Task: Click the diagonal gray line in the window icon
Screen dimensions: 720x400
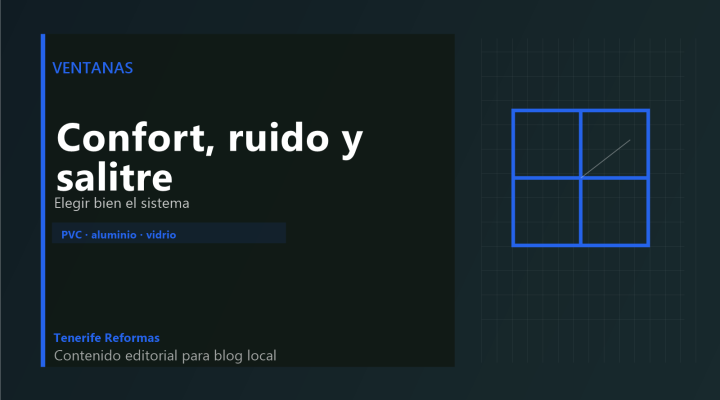Action: (607, 158)
